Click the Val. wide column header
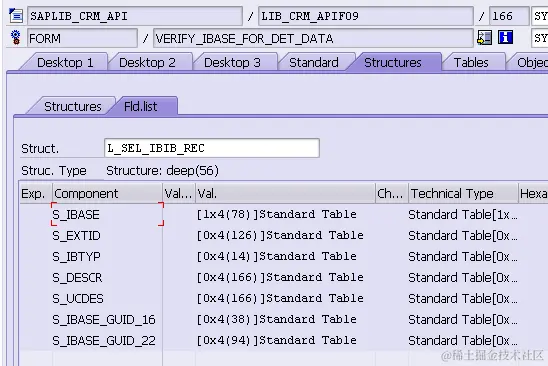The image size is (548, 366). point(285,193)
